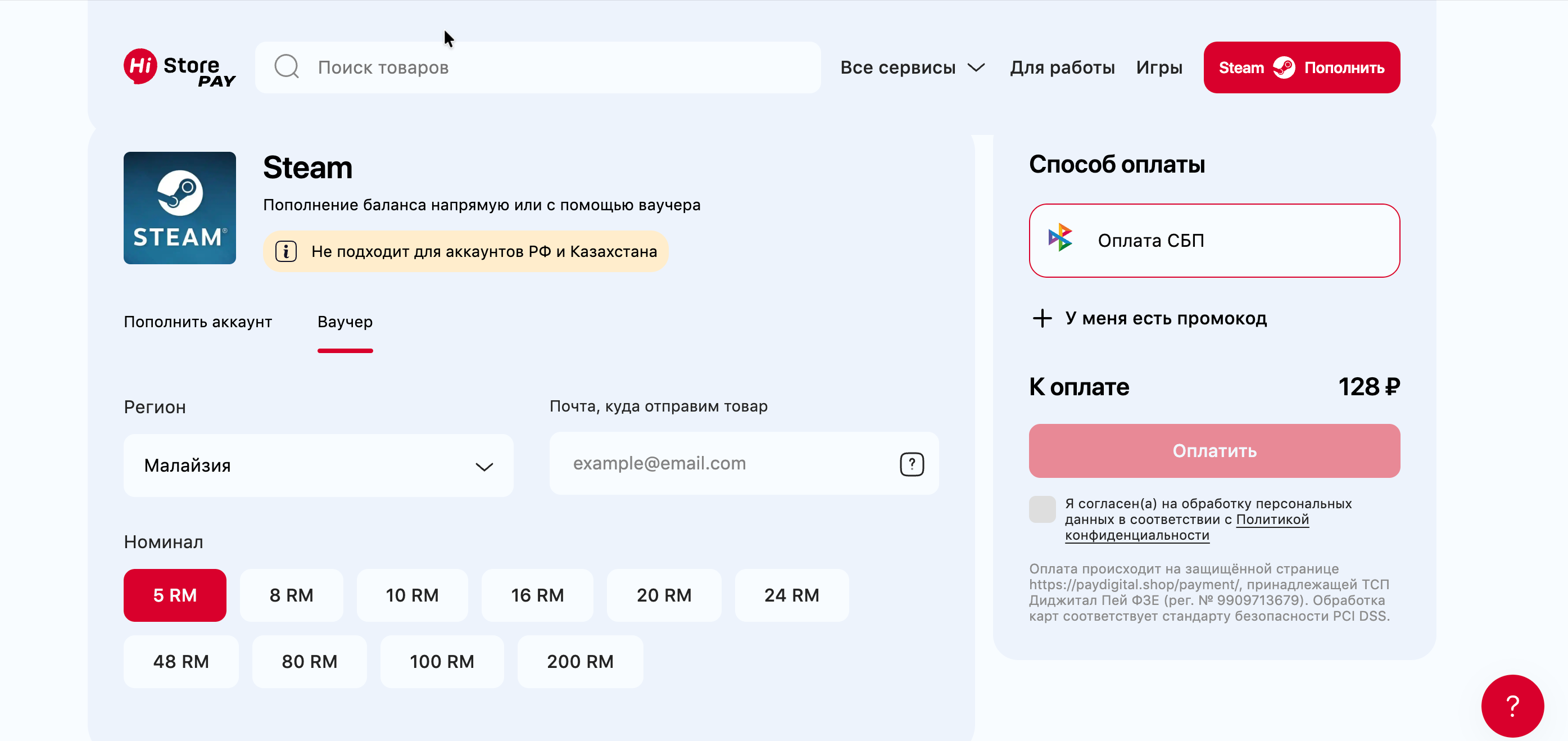The height and width of the screenshot is (741, 1568).
Task: Click the Steam logo thumbnail image
Action: tap(180, 207)
